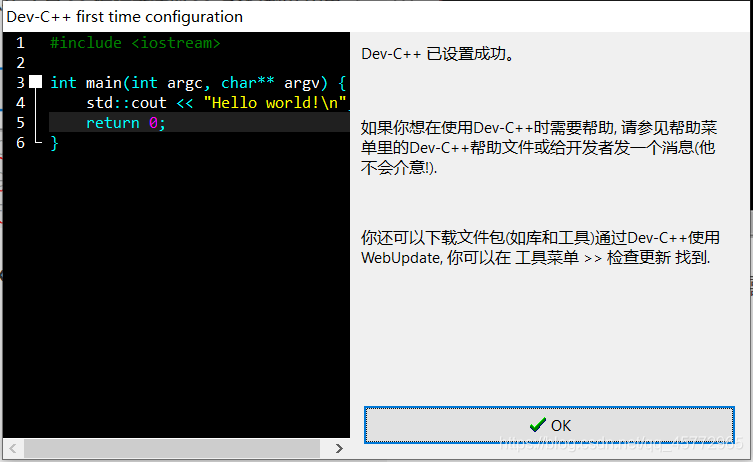Image resolution: width=753 pixels, height=462 pixels.
Task: Click the "int main(int argc, char** argv)" line
Action: coord(198,83)
